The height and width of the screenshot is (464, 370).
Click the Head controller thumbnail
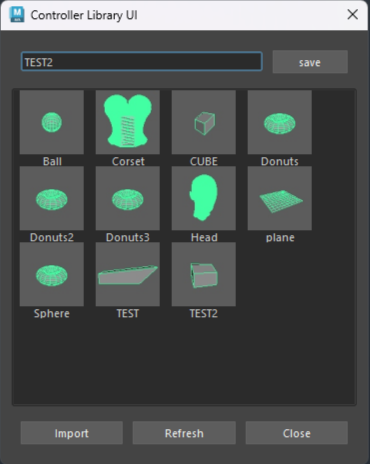(x=204, y=198)
